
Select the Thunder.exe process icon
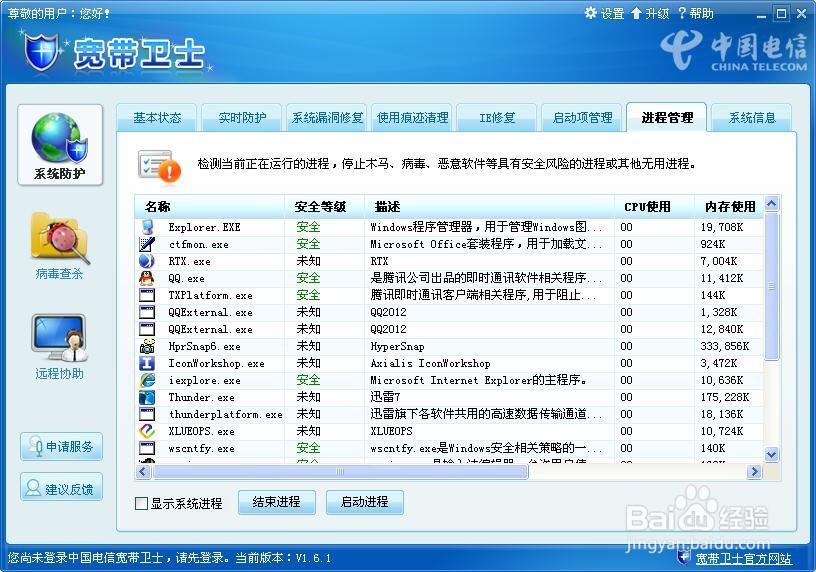[147, 397]
